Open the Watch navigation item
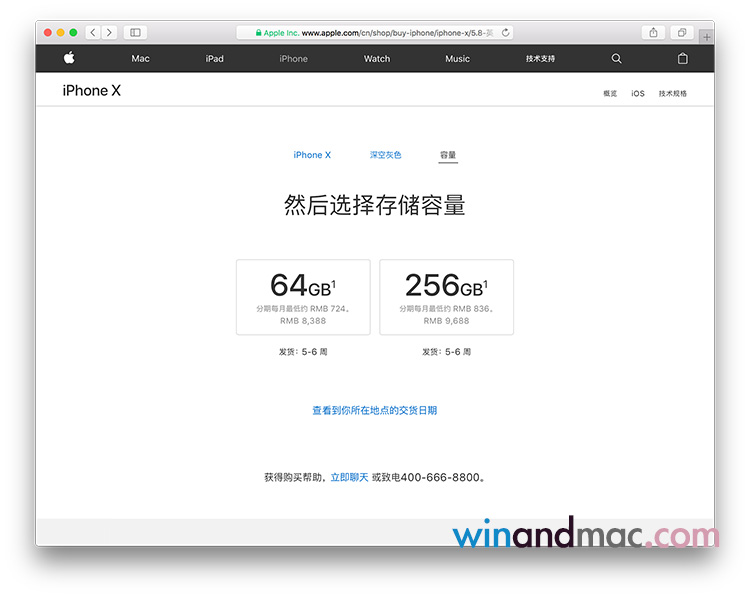Viewport: 750px width, 597px height. pyautogui.click(x=377, y=59)
